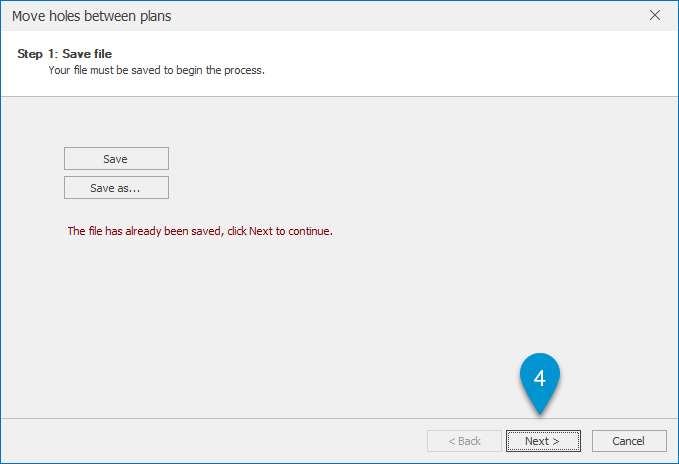
Task: Open the Save as... dialog
Action: [116, 188]
